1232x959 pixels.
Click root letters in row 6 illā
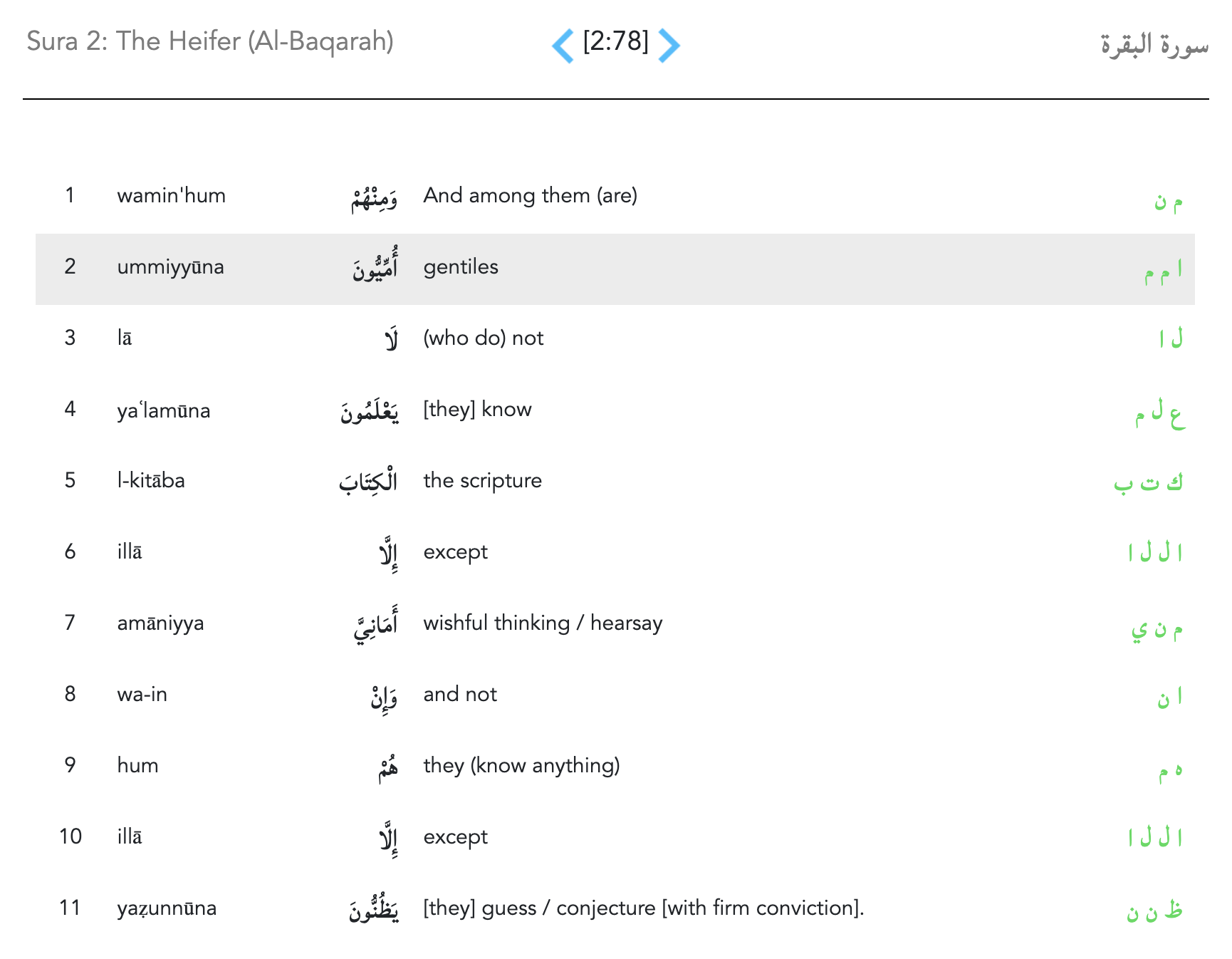(x=1154, y=552)
